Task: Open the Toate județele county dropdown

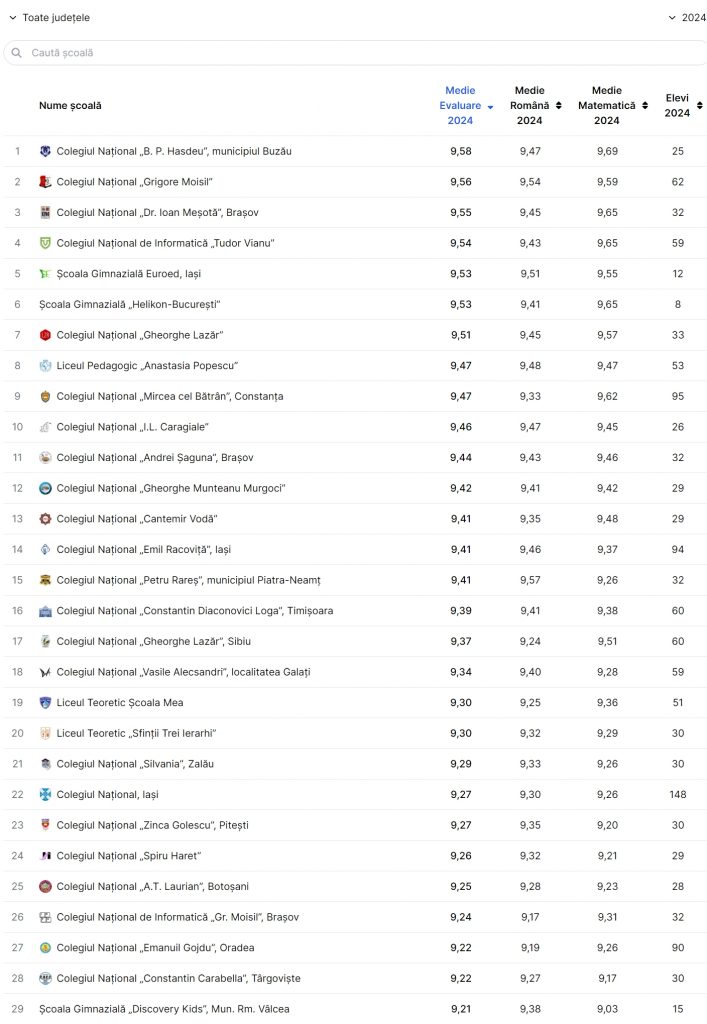Action: point(50,18)
